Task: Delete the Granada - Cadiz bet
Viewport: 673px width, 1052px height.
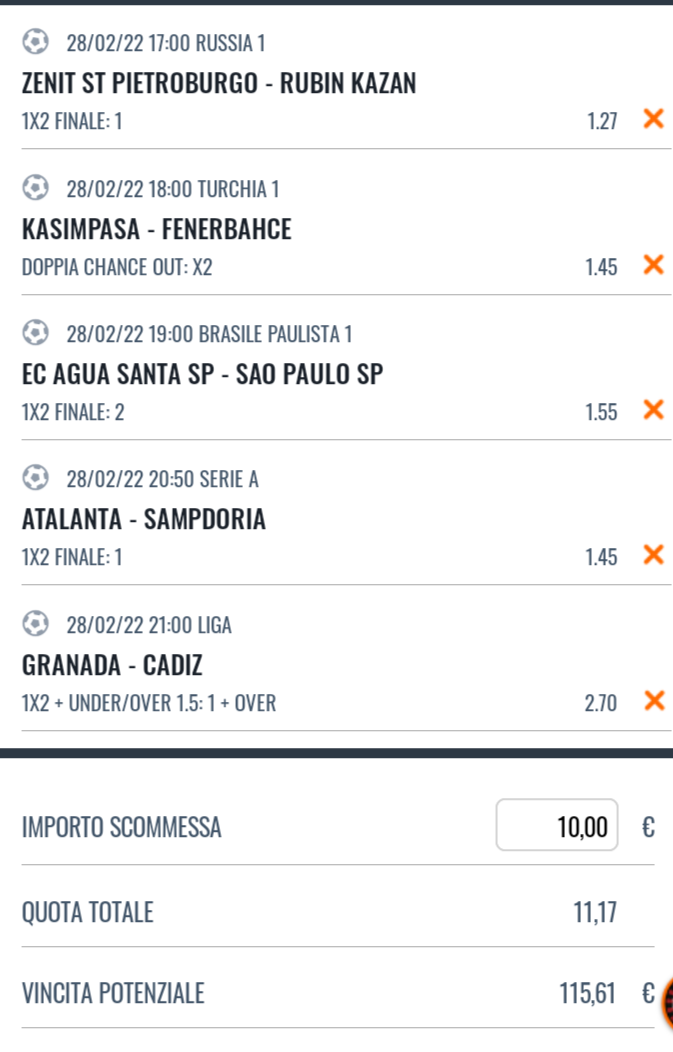Action: tap(653, 700)
